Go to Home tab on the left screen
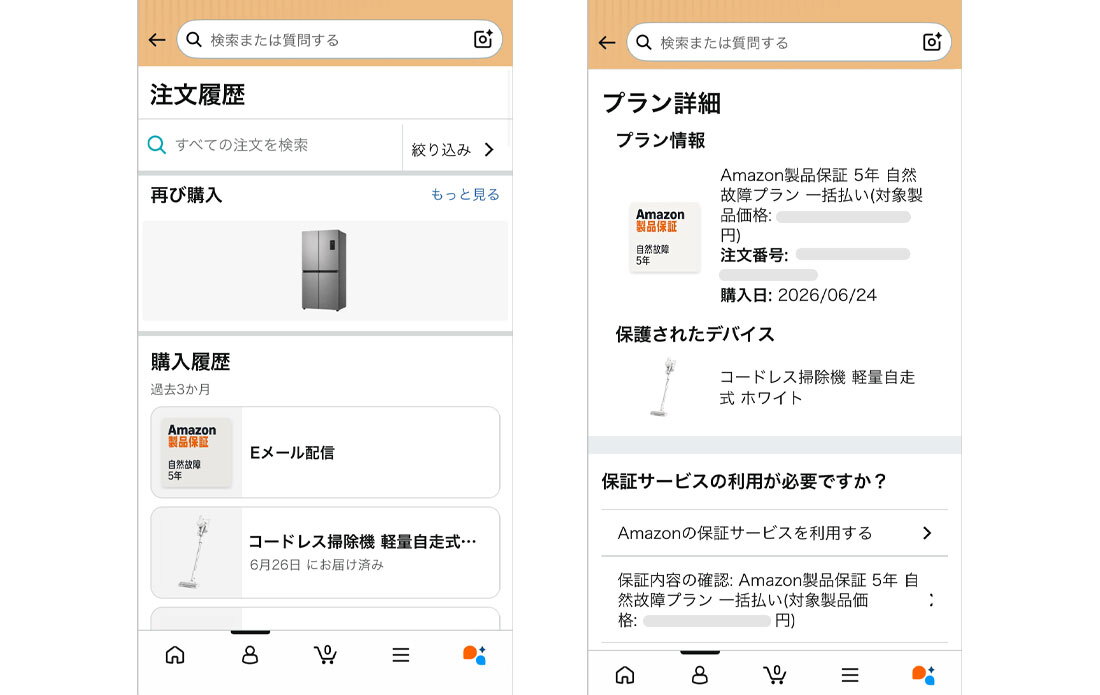 [x=175, y=655]
